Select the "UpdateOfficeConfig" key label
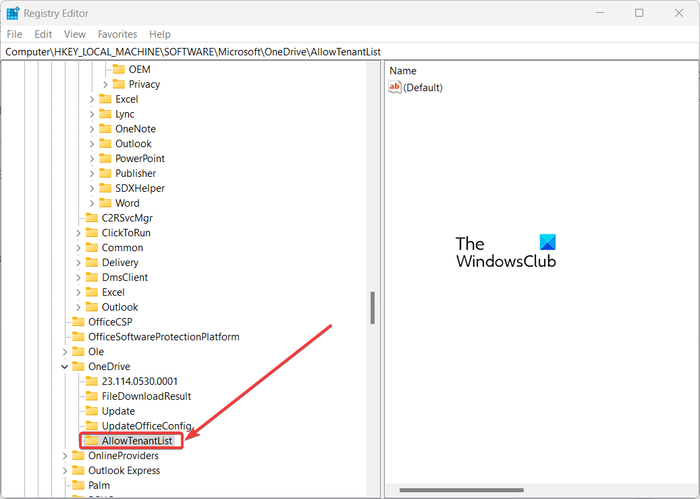 point(146,426)
